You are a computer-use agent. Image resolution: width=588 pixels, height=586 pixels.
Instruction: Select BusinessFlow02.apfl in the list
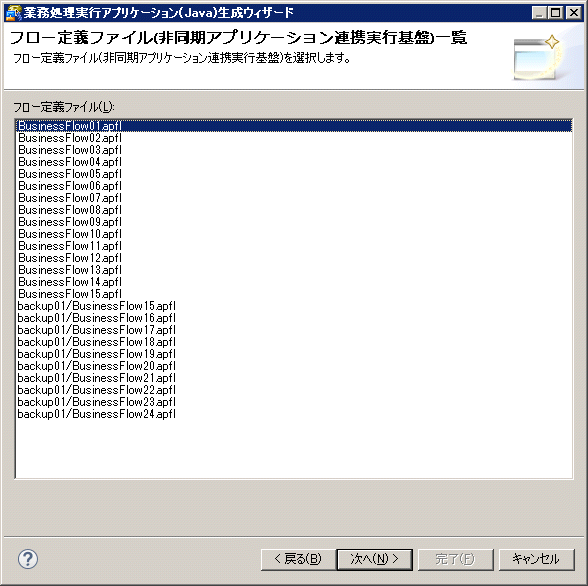tap(294, 138)
